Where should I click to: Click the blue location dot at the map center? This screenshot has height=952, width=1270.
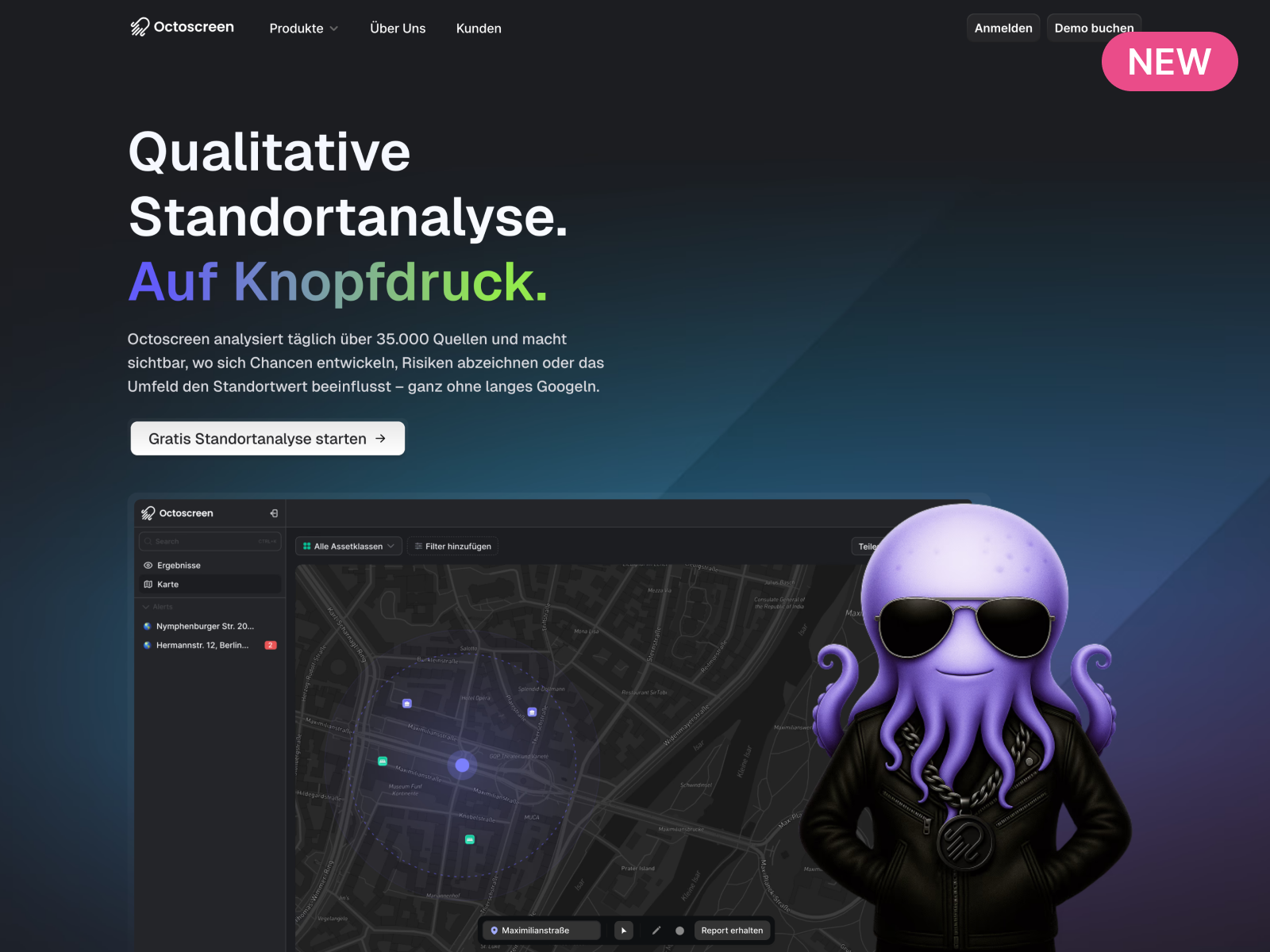pos(460,764)
